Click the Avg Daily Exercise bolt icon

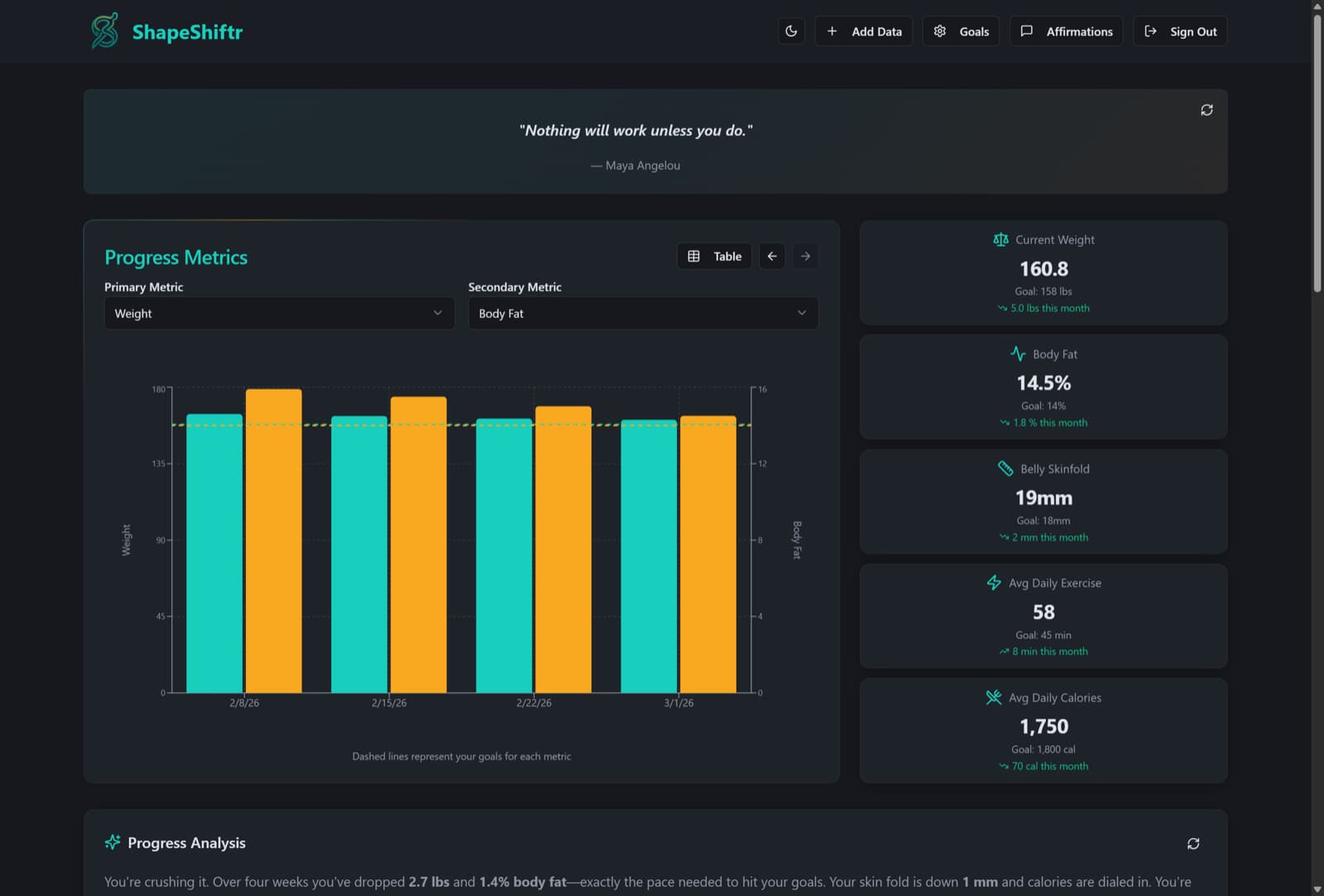pos(994,582)
